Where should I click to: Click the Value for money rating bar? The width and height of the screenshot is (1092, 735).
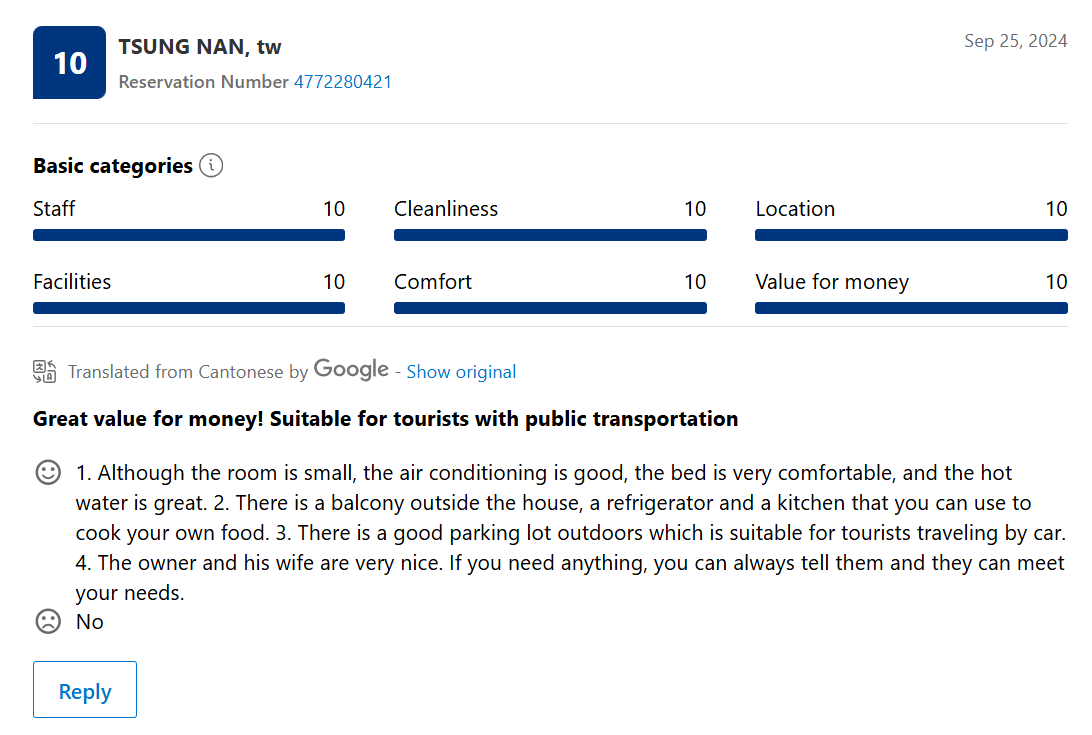(911, 308)
